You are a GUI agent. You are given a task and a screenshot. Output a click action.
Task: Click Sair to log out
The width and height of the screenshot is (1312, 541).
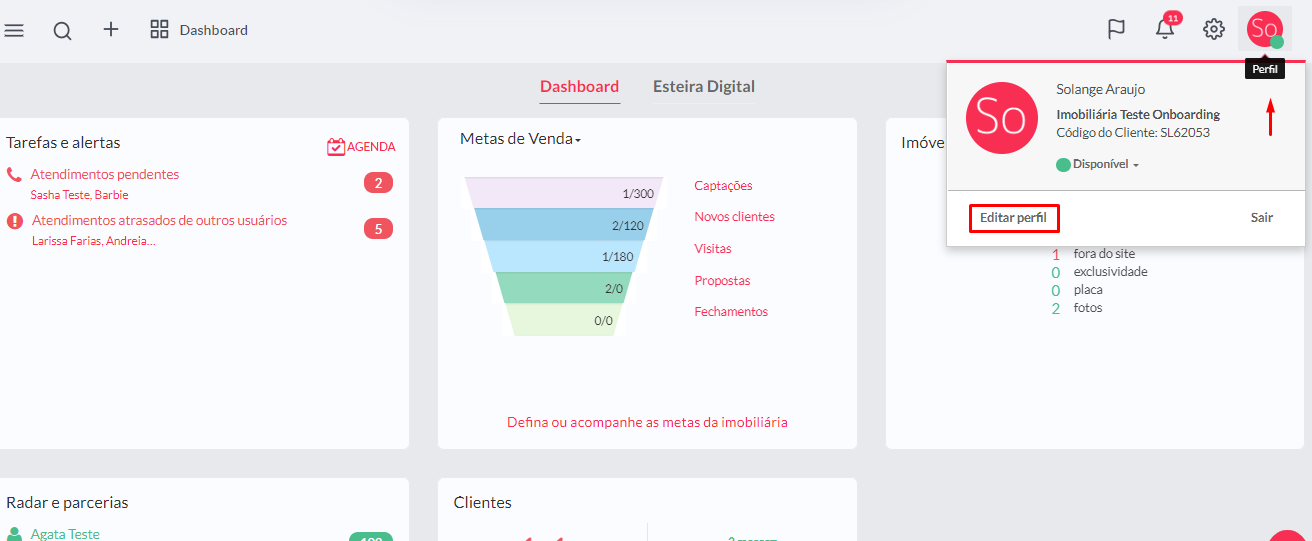(1262, 218)
